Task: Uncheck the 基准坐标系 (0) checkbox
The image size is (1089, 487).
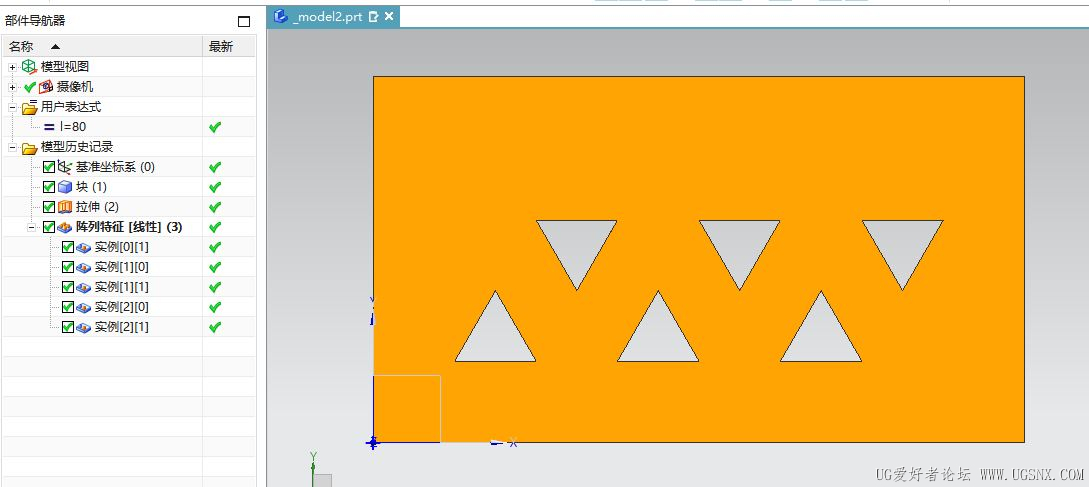Action: pyautogui.click(x=49, y=167)
